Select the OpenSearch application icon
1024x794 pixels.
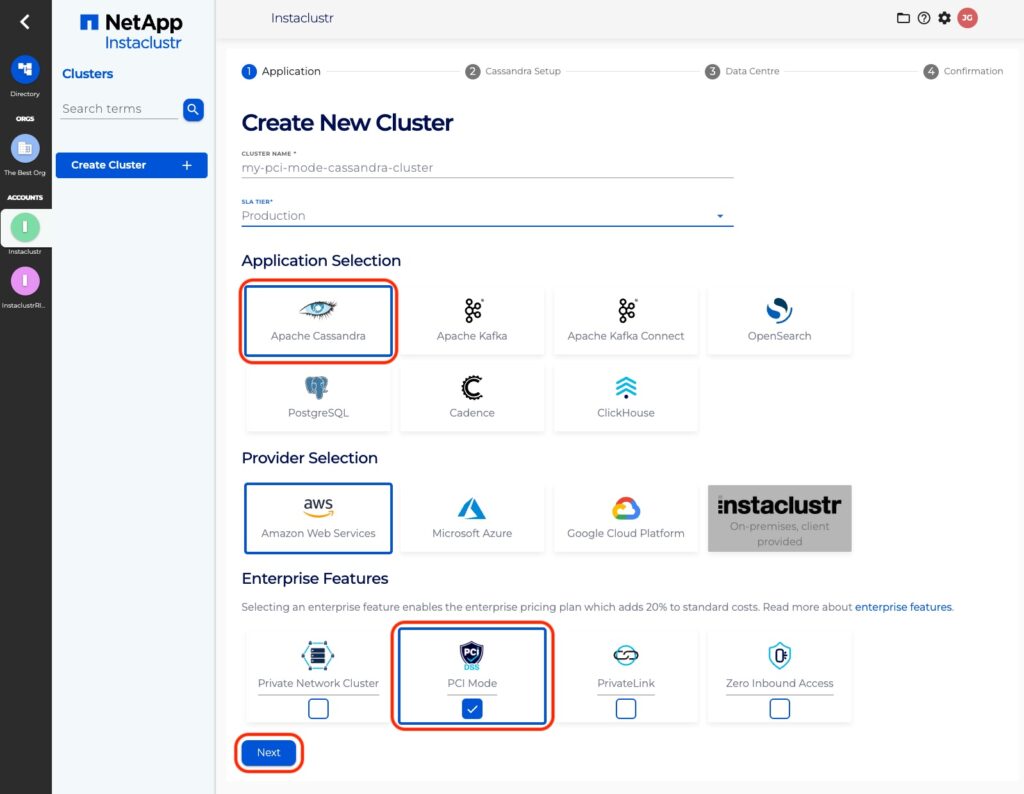(x=779, y=311)
